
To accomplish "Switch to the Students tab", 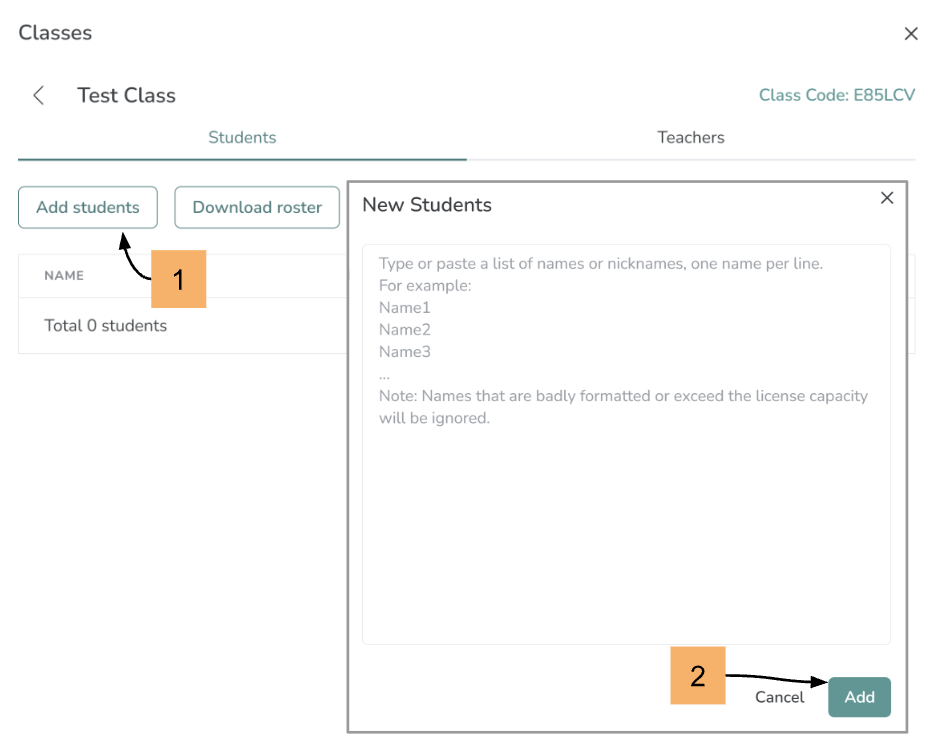I will click(242, 138).
